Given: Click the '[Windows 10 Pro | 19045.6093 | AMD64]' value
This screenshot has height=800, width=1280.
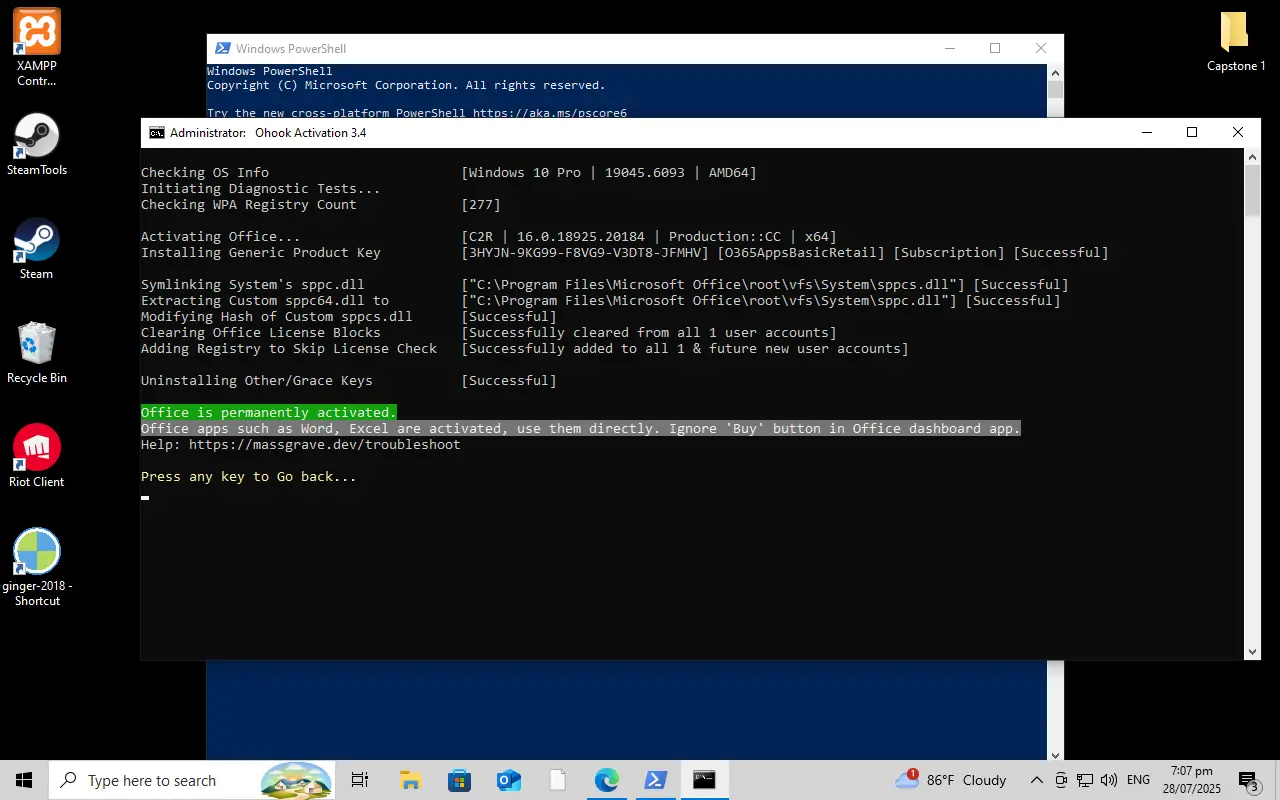Looking at the screenshot, I should coord(609,172).
